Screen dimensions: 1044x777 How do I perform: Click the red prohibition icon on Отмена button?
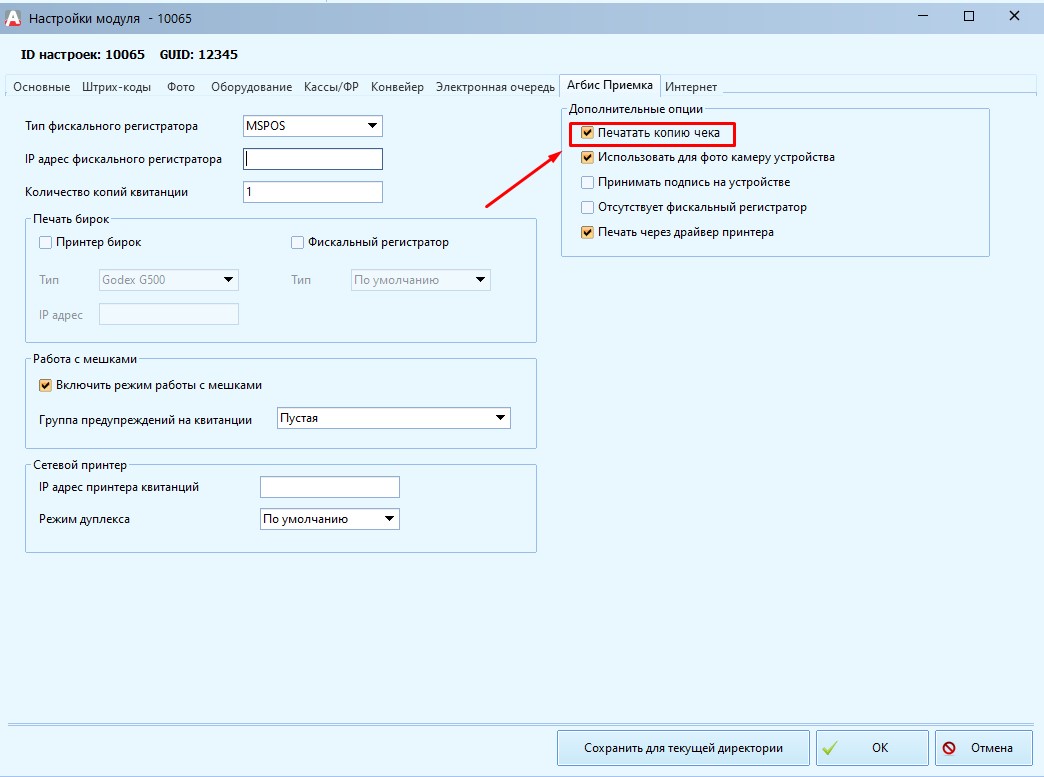pos(949,748)
